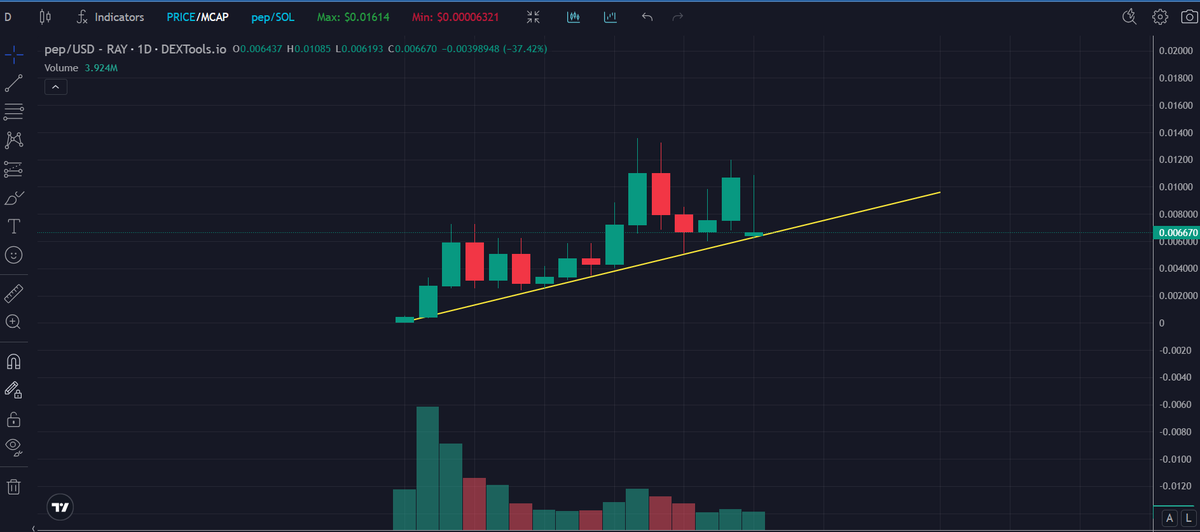Click the open price value O0.006437
This screenshot has width=1200, height=532.
pyautogui.click(x=257, y=49)
